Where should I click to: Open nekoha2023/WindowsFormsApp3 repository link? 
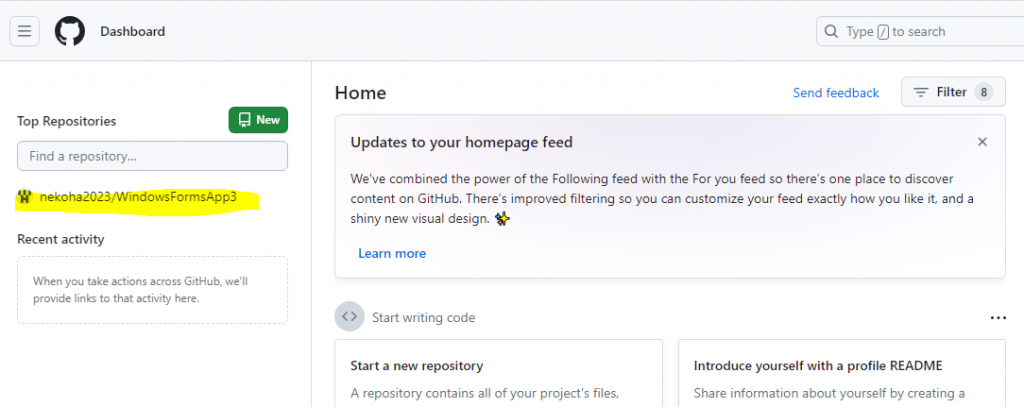[x=138, y=197]
